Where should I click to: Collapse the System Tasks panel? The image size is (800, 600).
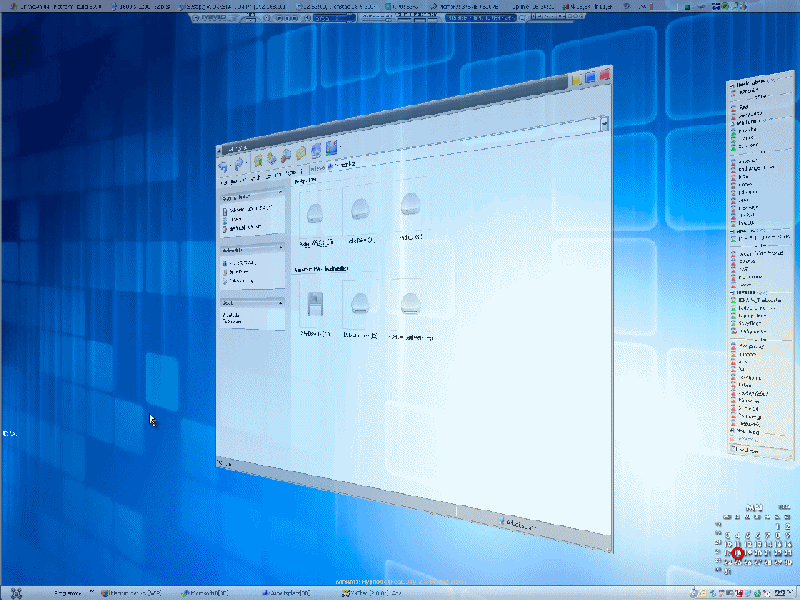(x=280, y=197)
